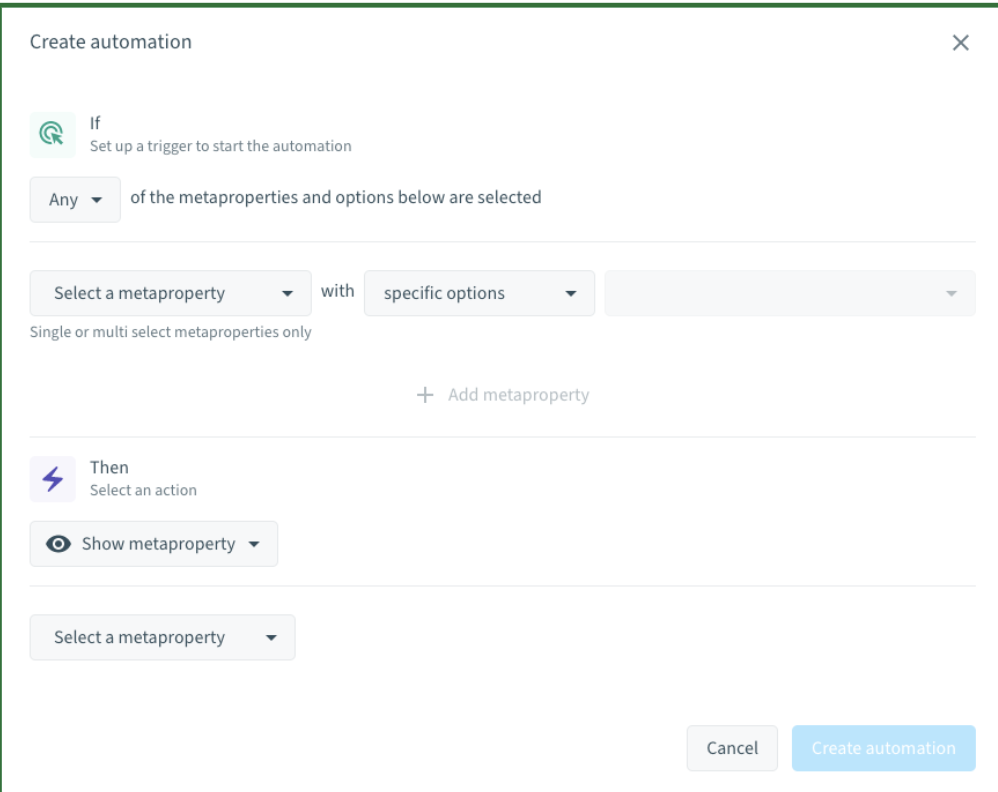
Task: Open the specific options dropdown
Action: pos(479,293)
